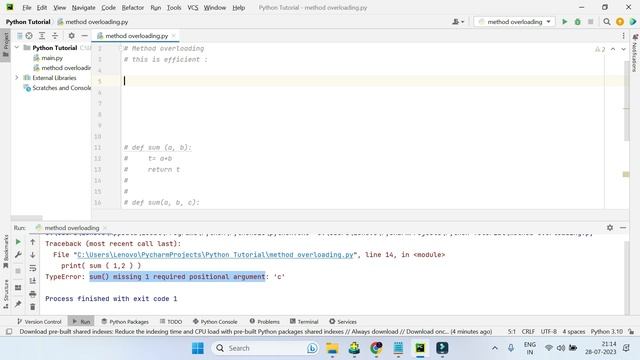
Task: Change the CRLF line separator
Action: pos(528,331)
